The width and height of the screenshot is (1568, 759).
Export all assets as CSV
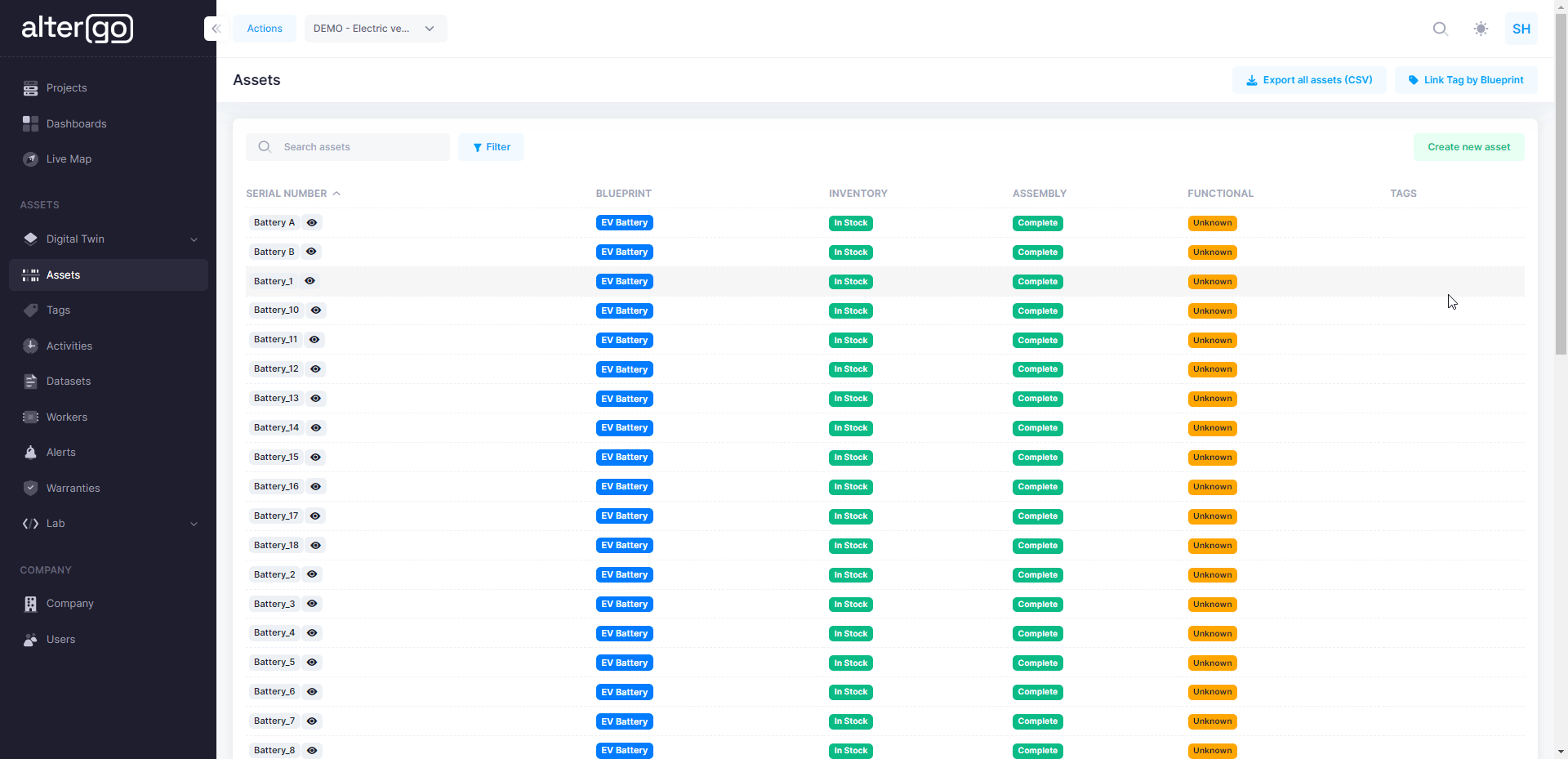(x=1309, y=79)
